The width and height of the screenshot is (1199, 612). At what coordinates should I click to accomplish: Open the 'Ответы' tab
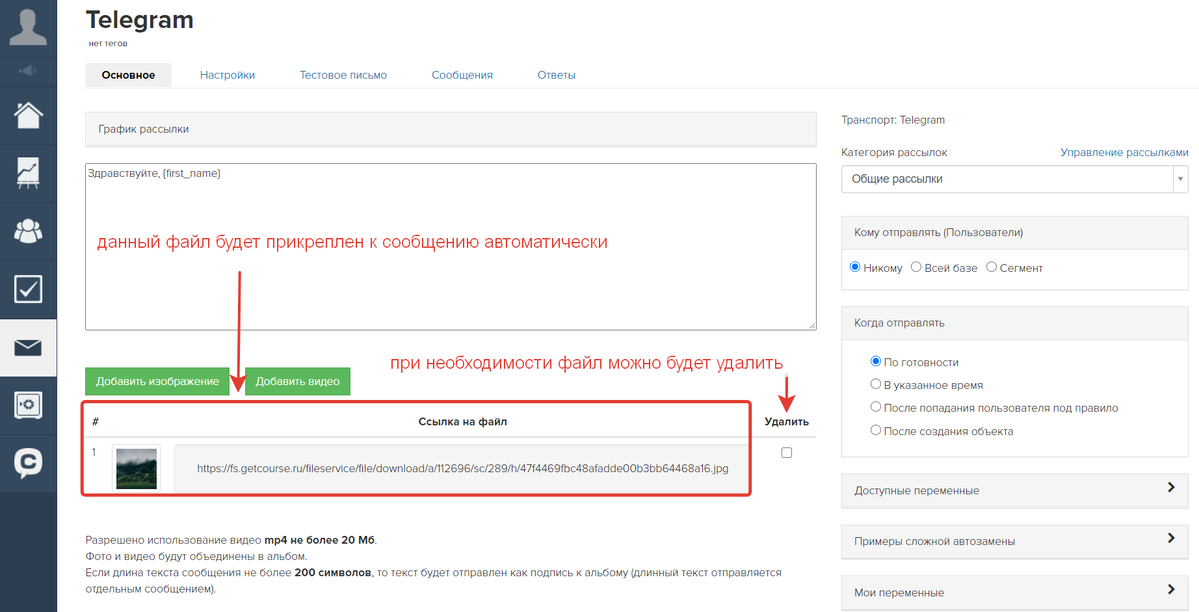coord(556,75)
